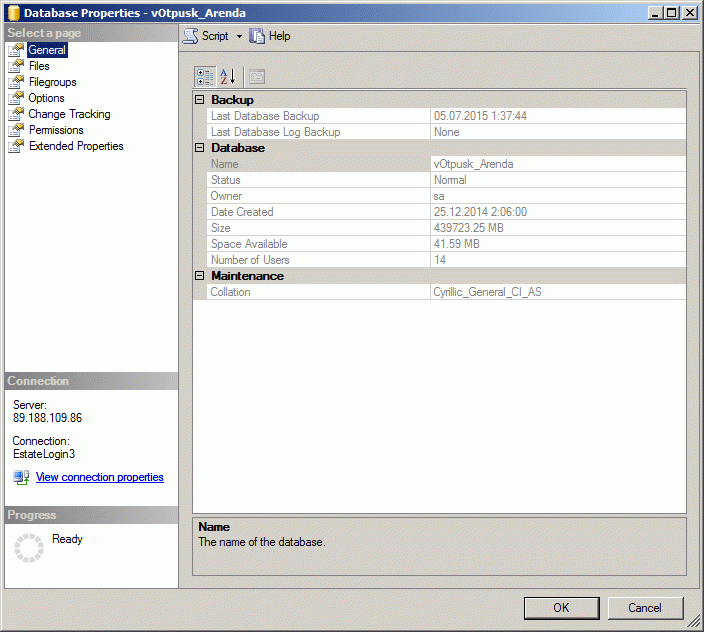The width and height of the screenshot is (704, 632).
Task: Click the icon beside Change Tracking page
Action: tap(16, 114)
